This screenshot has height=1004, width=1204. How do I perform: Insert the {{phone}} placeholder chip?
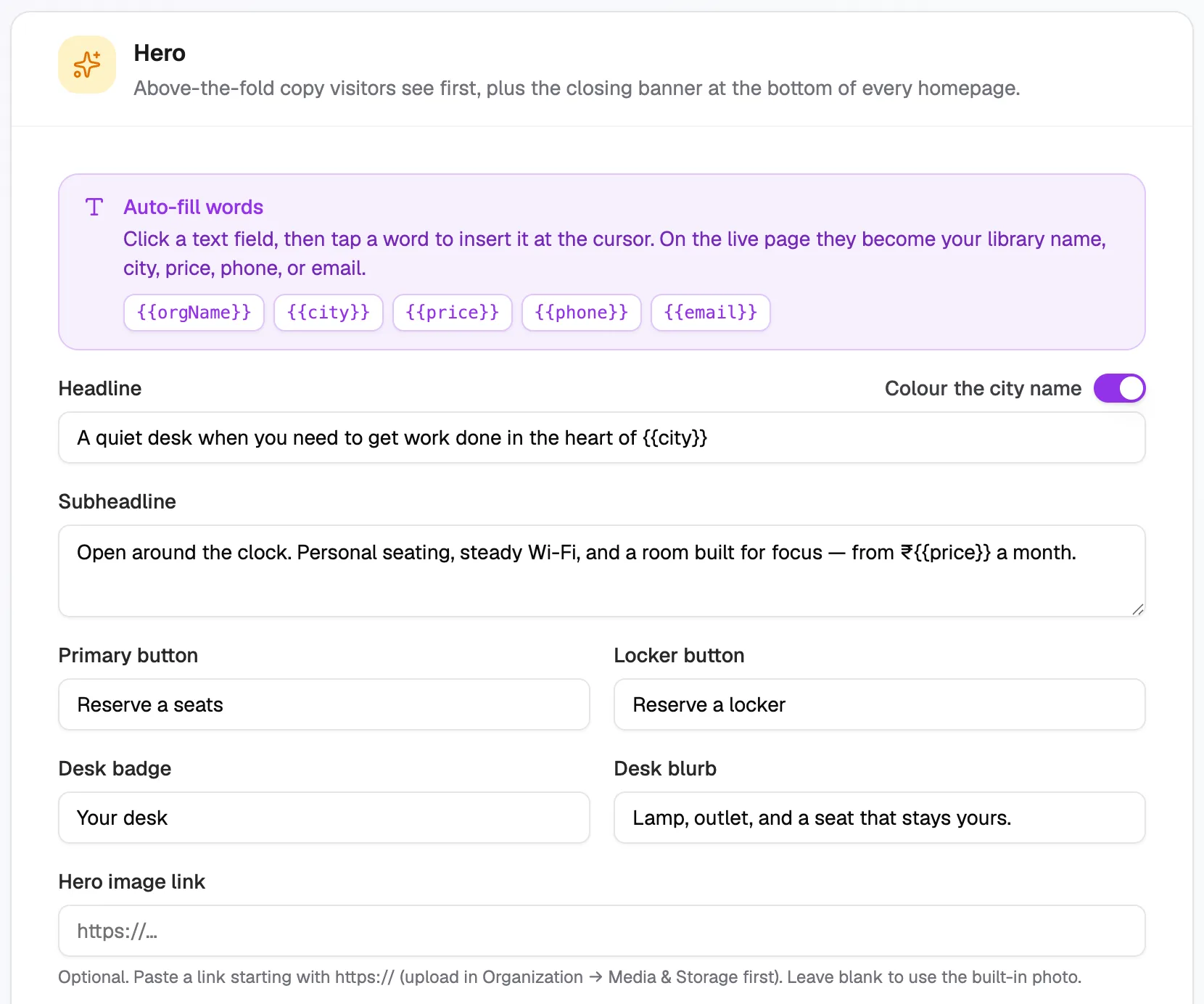582,313
